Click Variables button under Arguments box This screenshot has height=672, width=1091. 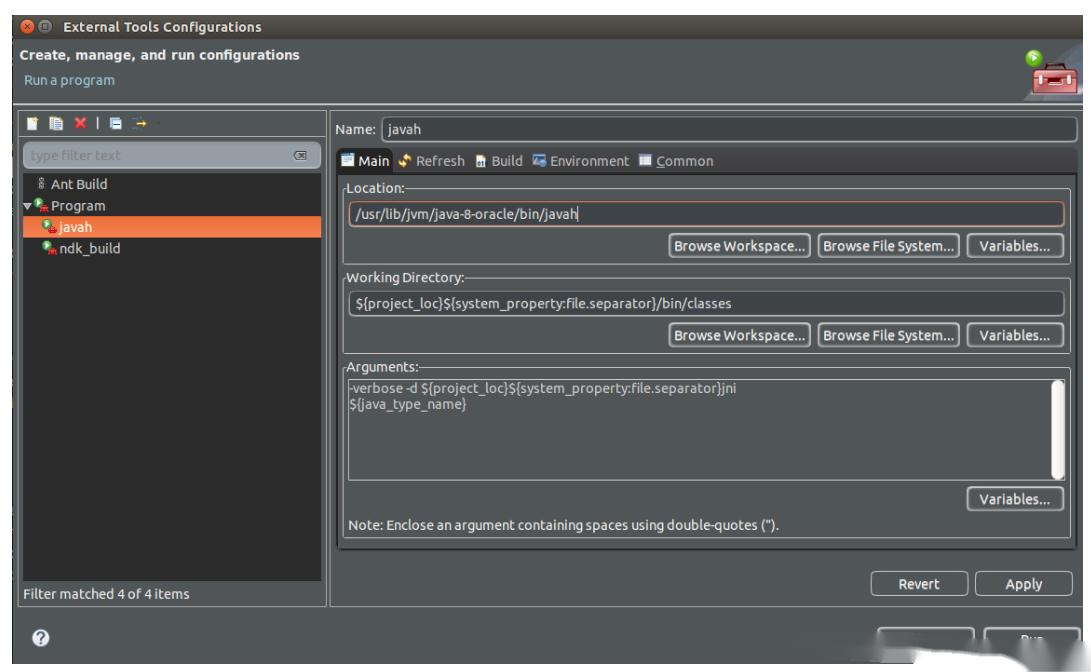coord(1014,499)
